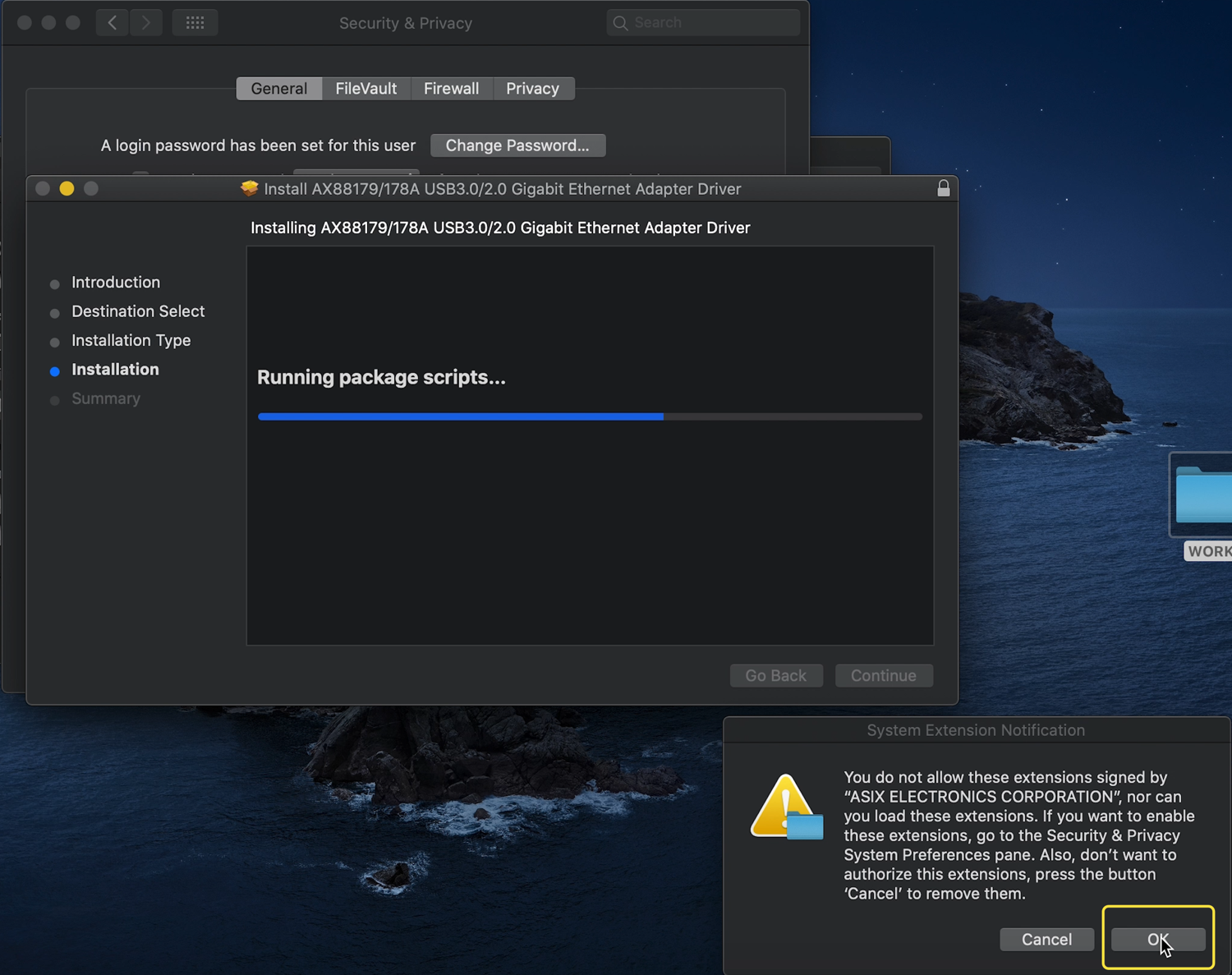Go to the Privacy tab
This screenshot has height=975, width=1232.
point(532,89)
